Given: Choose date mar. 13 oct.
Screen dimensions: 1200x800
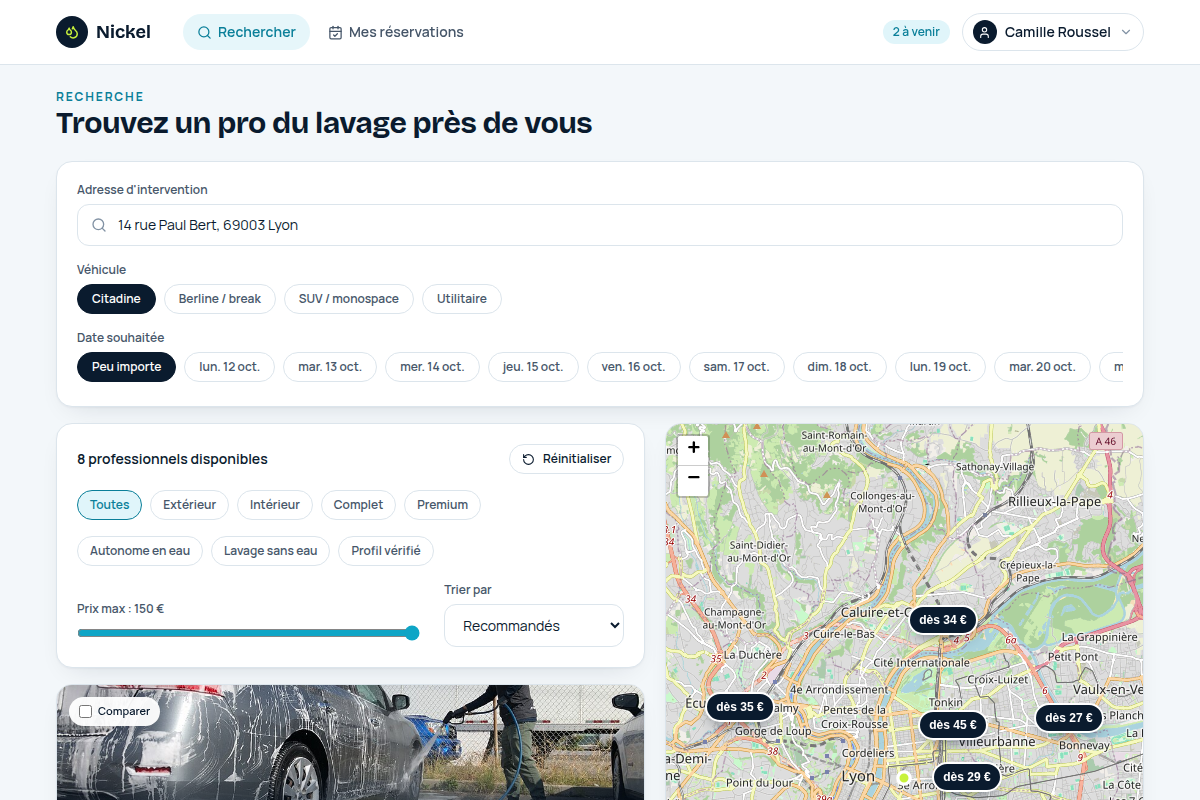Looking at the screenshot, I should (330, 367).
